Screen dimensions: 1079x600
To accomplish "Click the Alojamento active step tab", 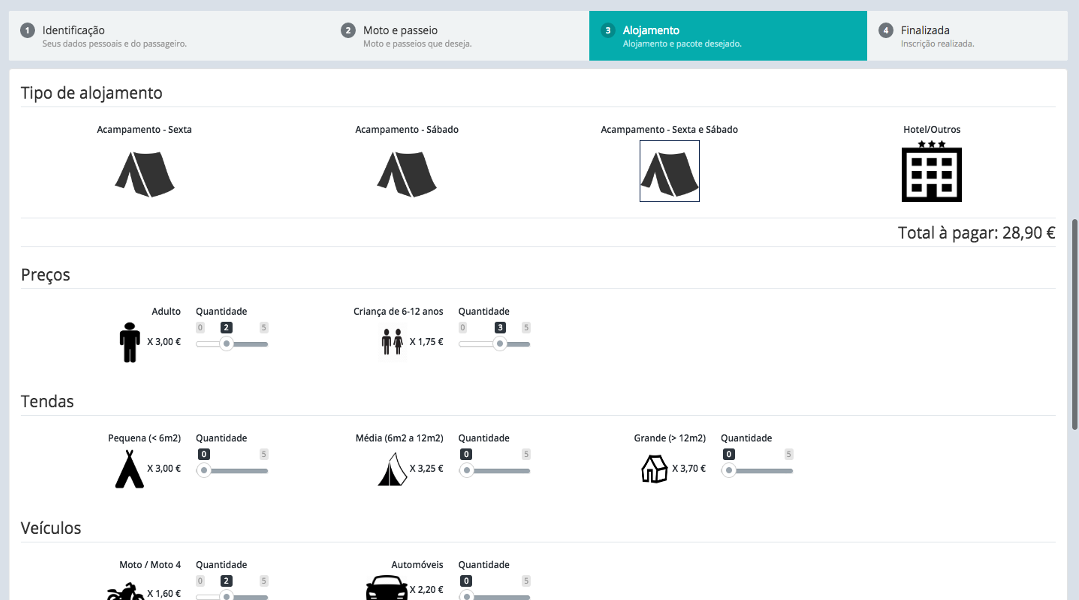I will (x=727, y=36).
